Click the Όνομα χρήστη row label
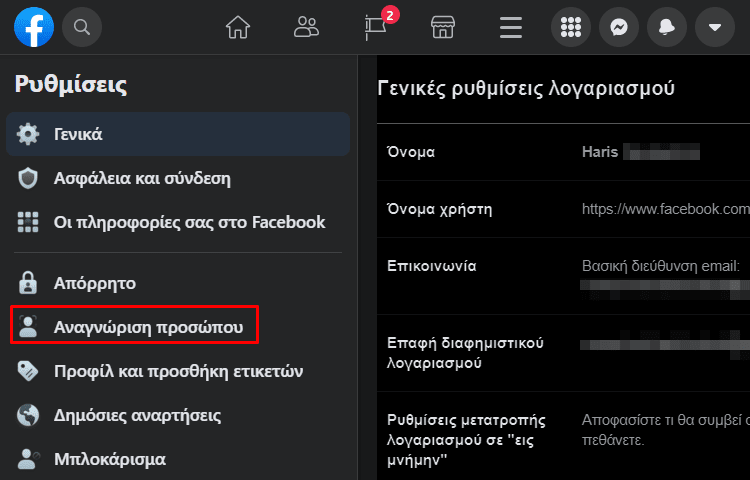 click(439, 209)
